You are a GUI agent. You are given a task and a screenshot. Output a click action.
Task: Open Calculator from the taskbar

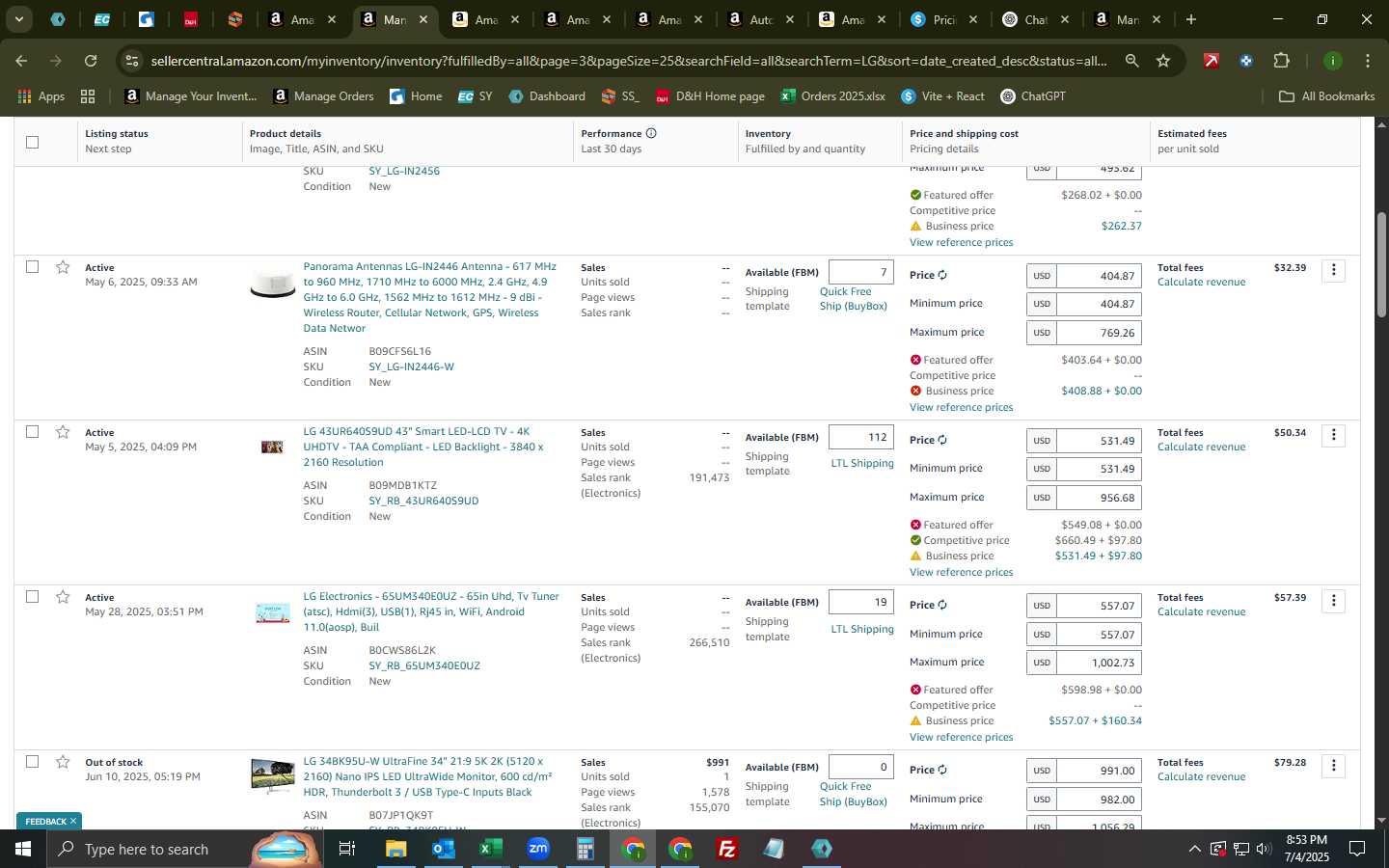point(585,849)
